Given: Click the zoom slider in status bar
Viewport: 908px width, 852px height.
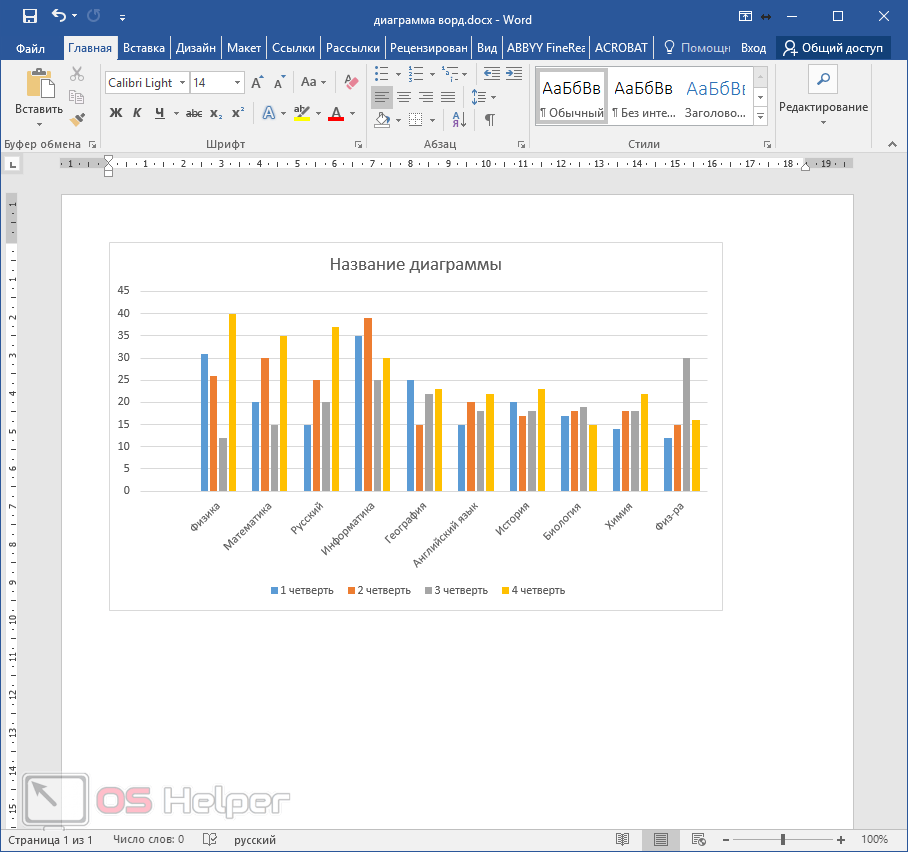Looking at the screenshot, I should click(783, 840).
